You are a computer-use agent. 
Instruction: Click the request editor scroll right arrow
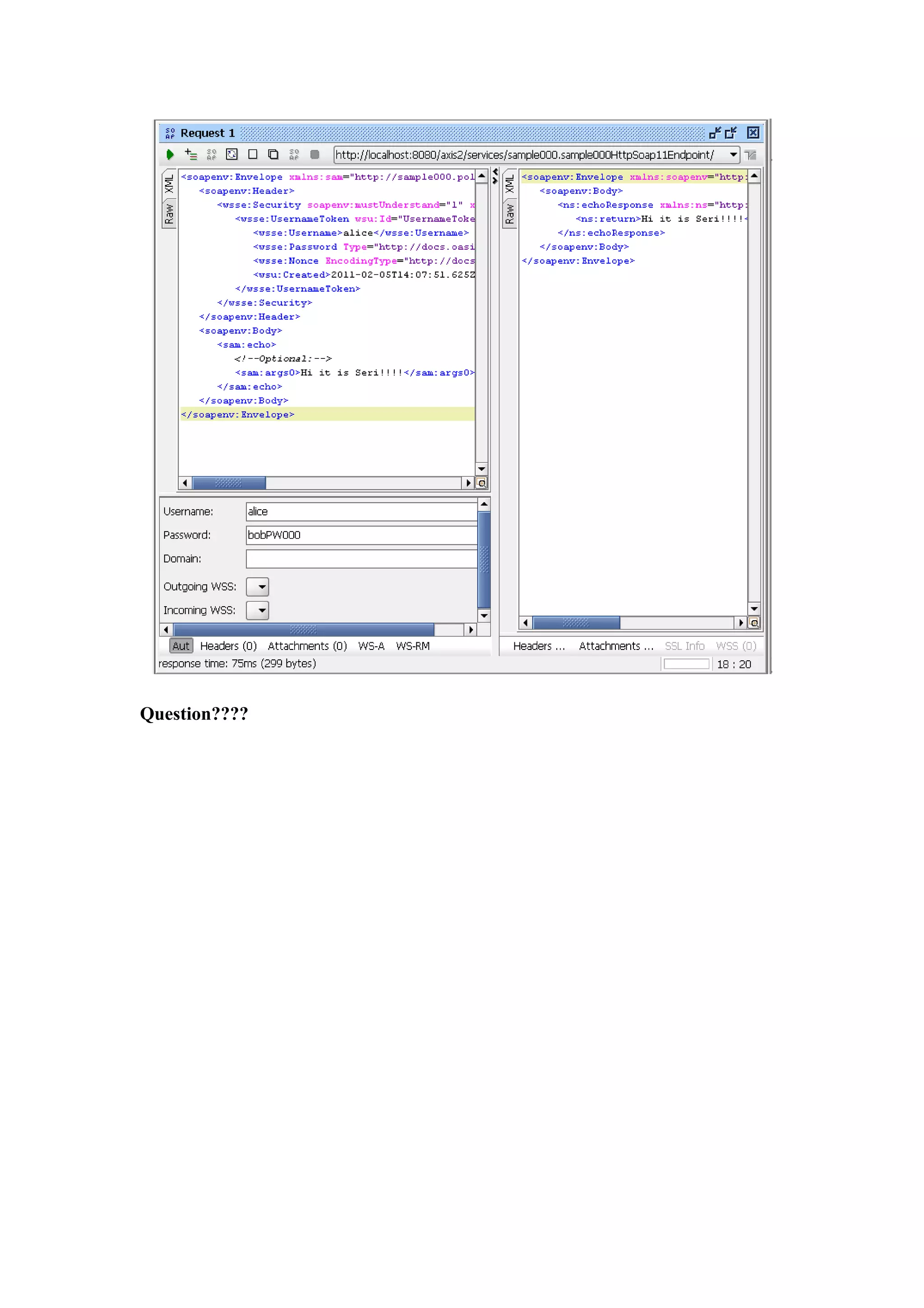point(469,483)
